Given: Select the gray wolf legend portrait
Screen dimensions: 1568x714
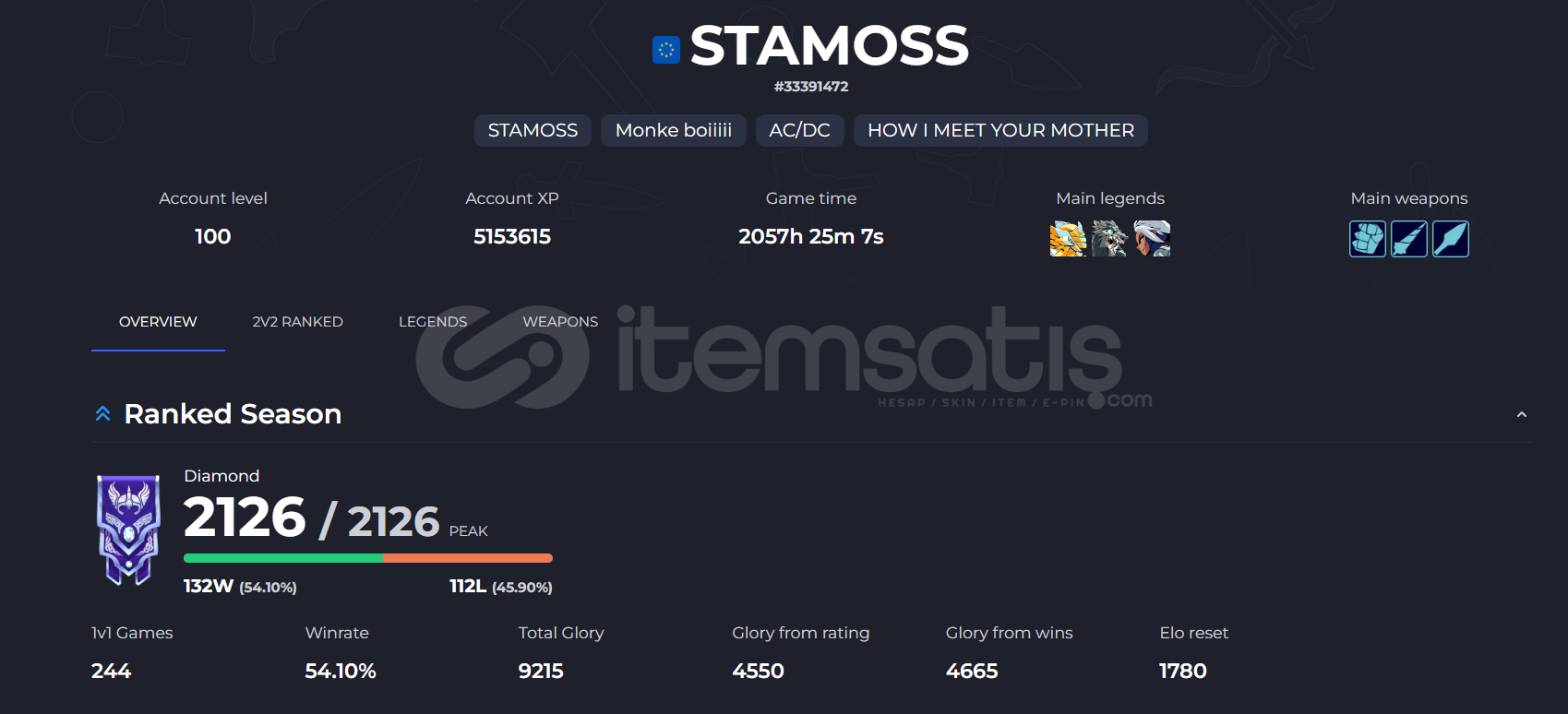Looking at the screenshot, I should (1109, 239).
